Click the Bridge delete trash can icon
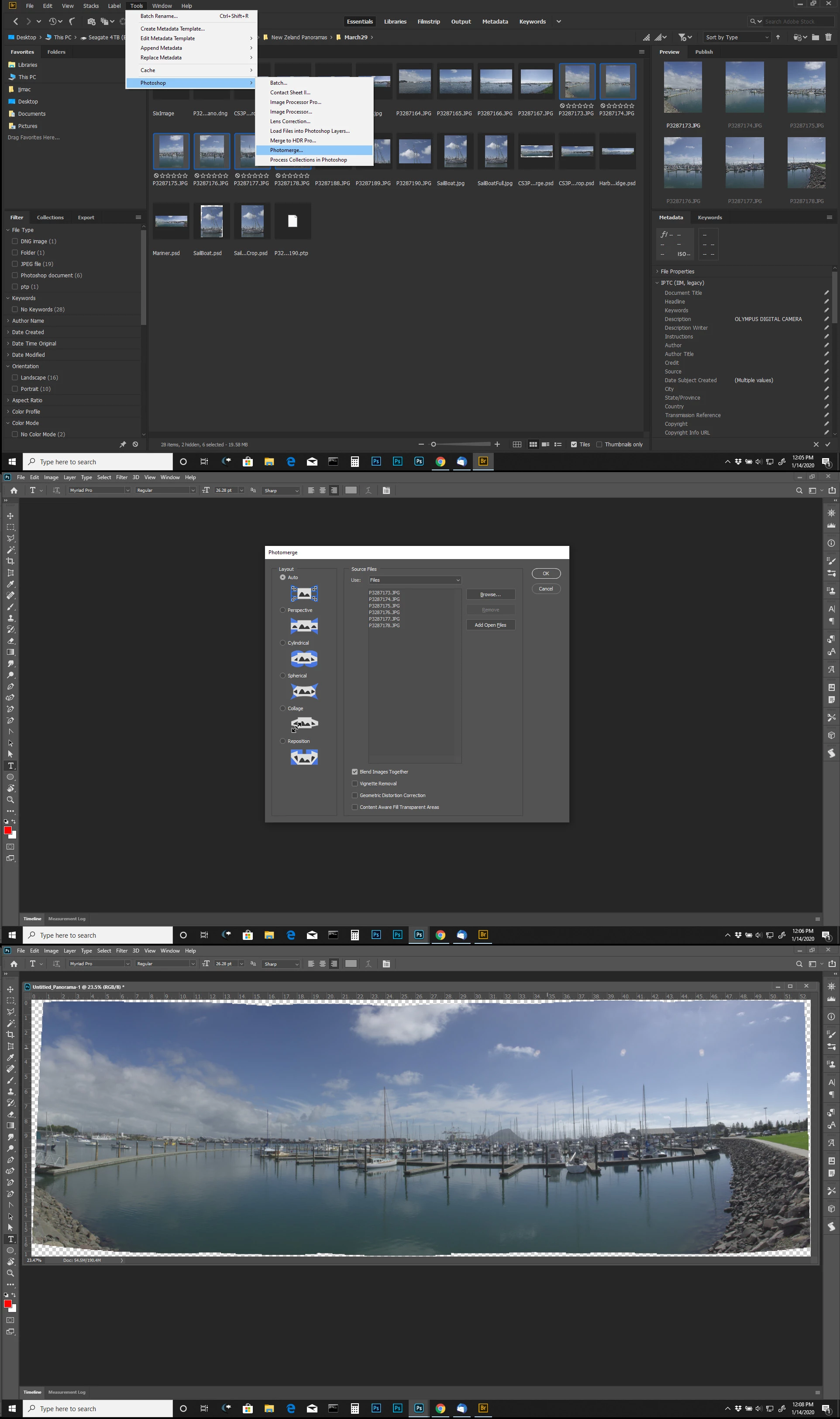Image resolution: width=840 pixels, height=1419 pixels. (x=828, y=38)
